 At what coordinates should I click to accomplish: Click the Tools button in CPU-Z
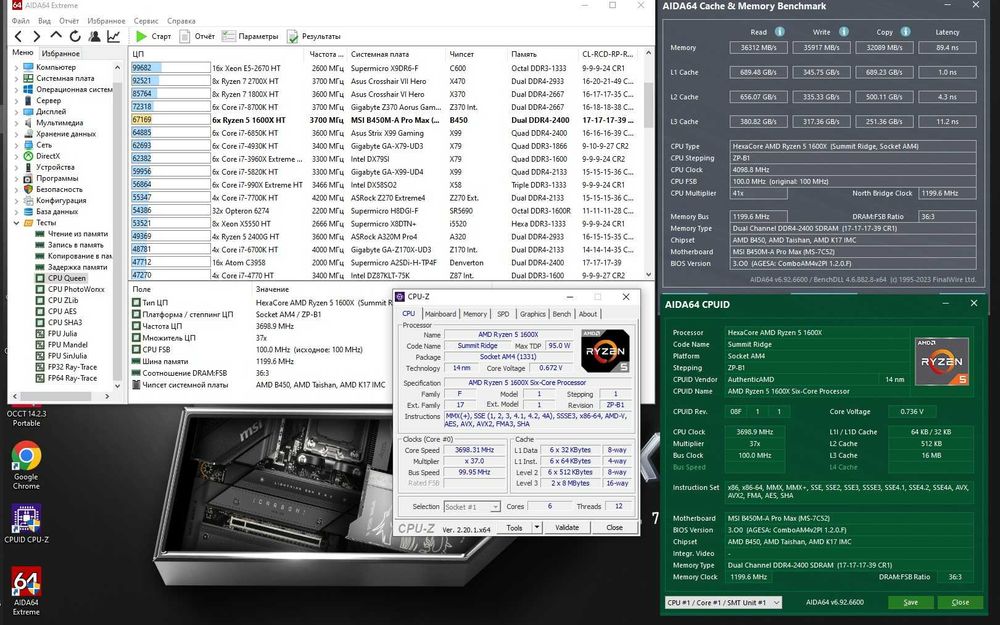tap(514, 527)
